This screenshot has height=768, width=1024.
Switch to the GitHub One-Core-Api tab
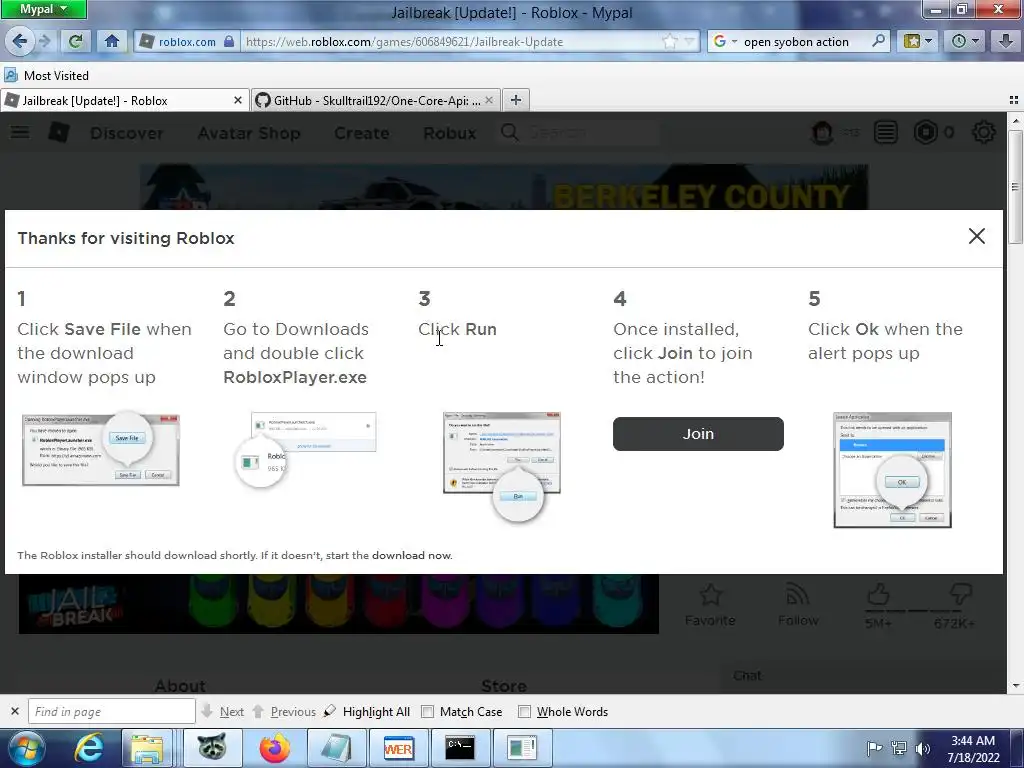376,100
